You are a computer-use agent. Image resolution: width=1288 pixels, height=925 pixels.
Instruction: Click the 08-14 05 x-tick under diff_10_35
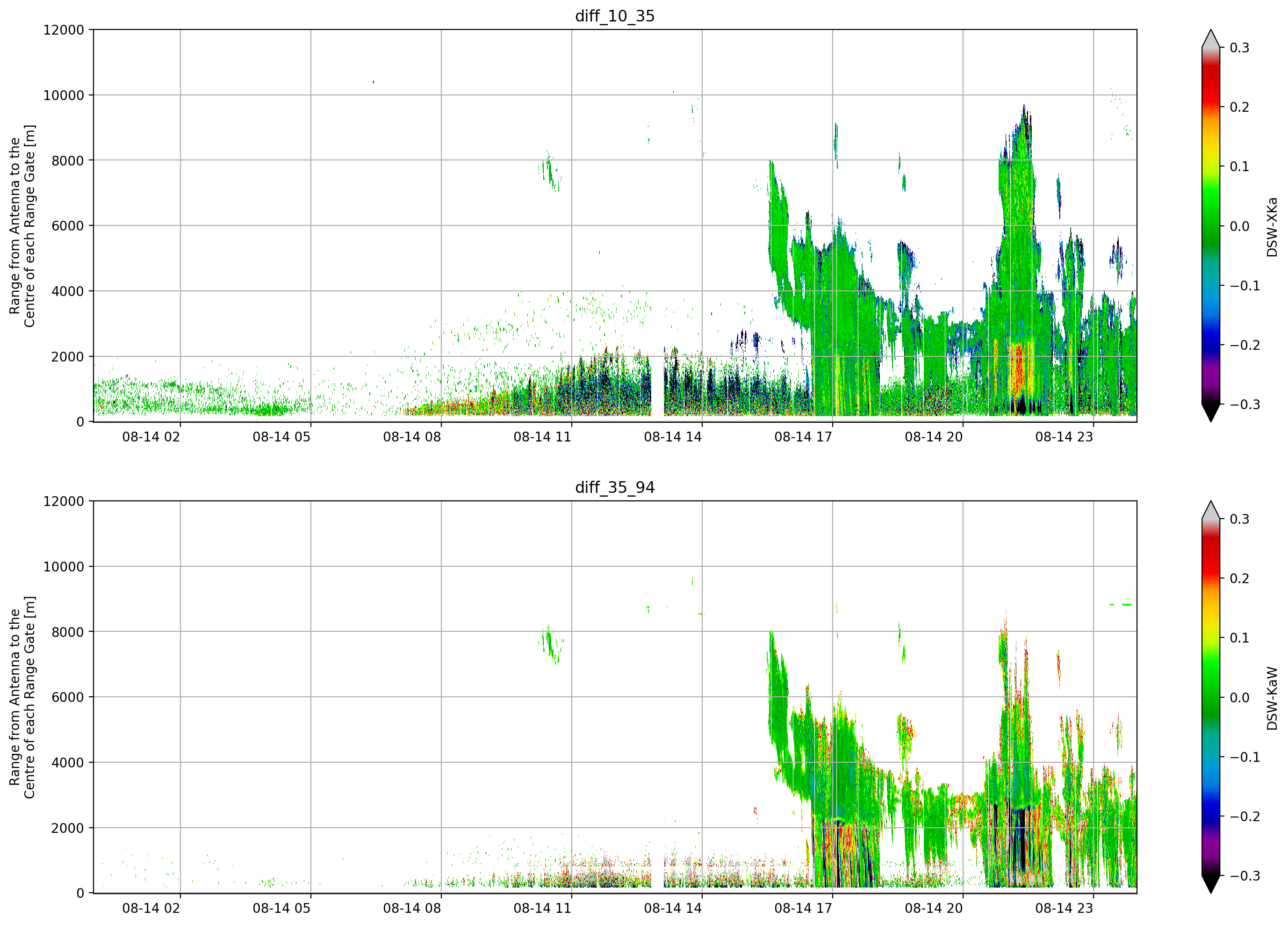click(x=282, y=437)
